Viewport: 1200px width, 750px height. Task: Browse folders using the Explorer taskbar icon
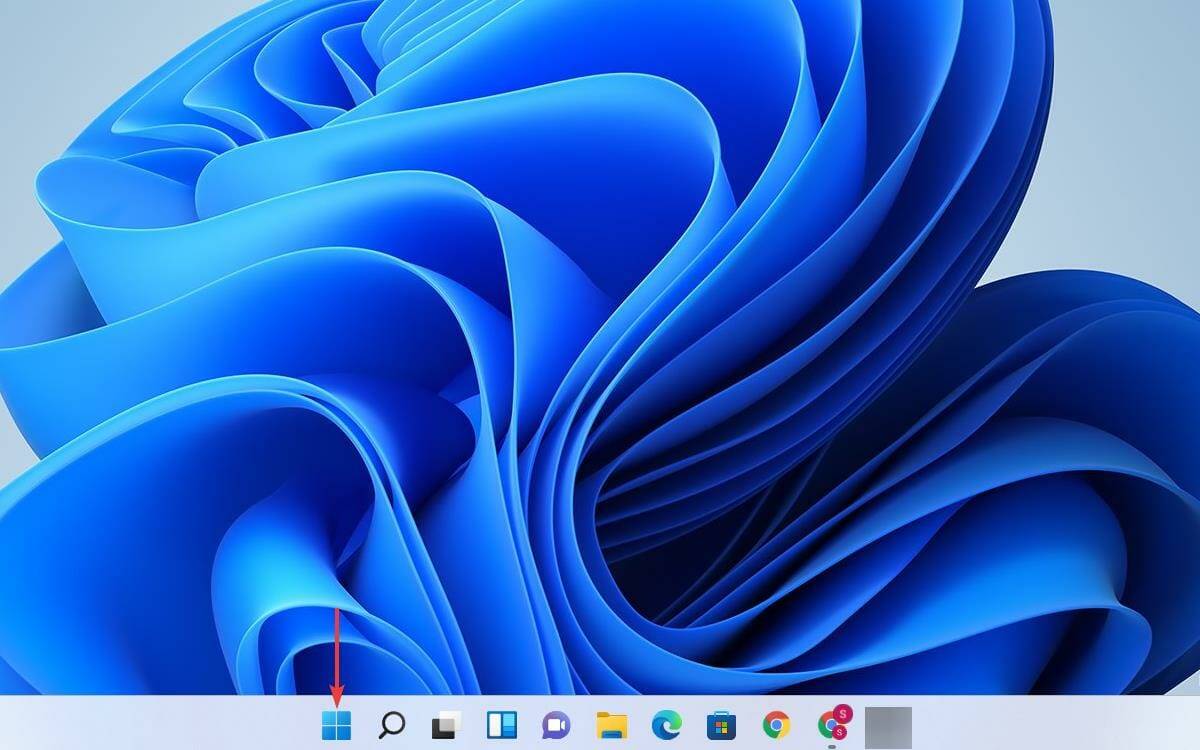point(610,725)
